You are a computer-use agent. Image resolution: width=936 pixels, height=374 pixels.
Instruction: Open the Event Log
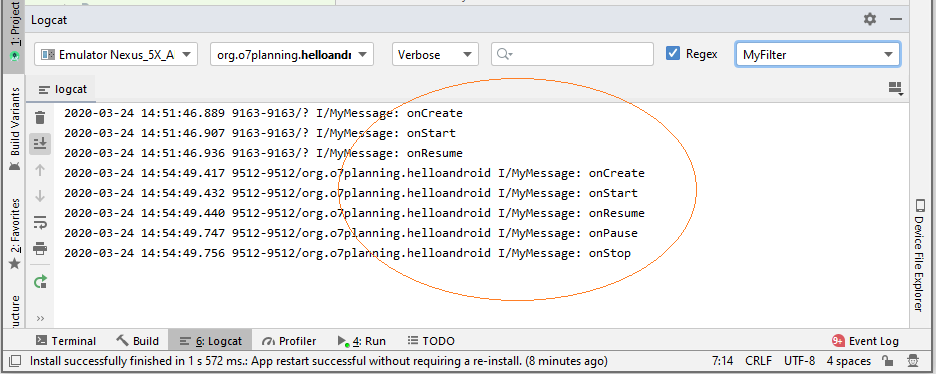tap(865, 341)
